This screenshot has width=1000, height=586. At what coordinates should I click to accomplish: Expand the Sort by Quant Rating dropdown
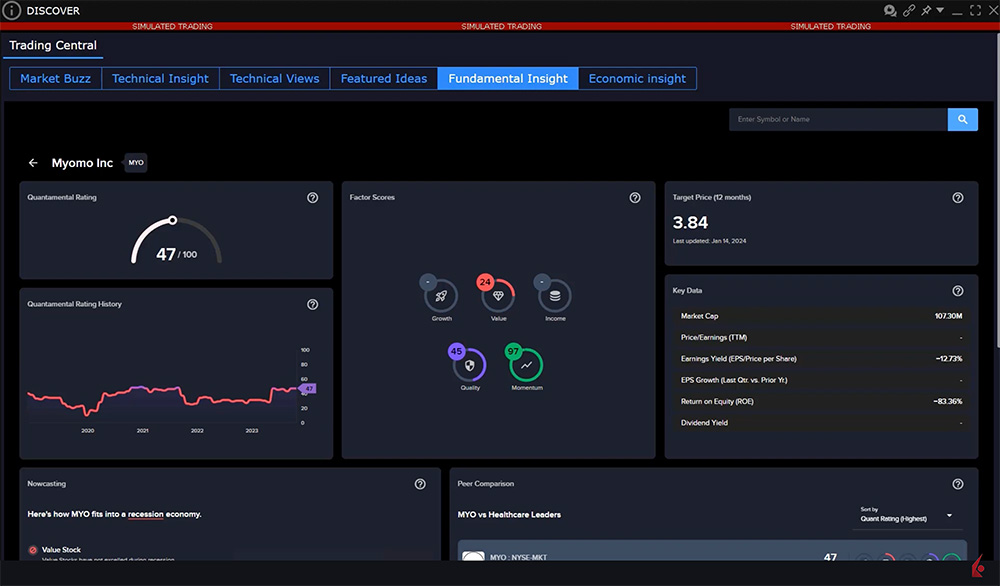[x=908, y=516]
